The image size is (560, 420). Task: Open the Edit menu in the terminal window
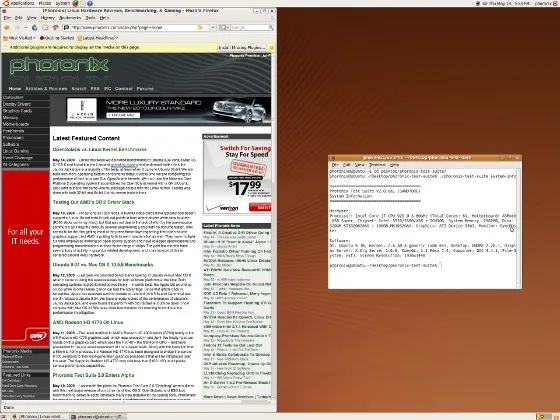(346, 165)
